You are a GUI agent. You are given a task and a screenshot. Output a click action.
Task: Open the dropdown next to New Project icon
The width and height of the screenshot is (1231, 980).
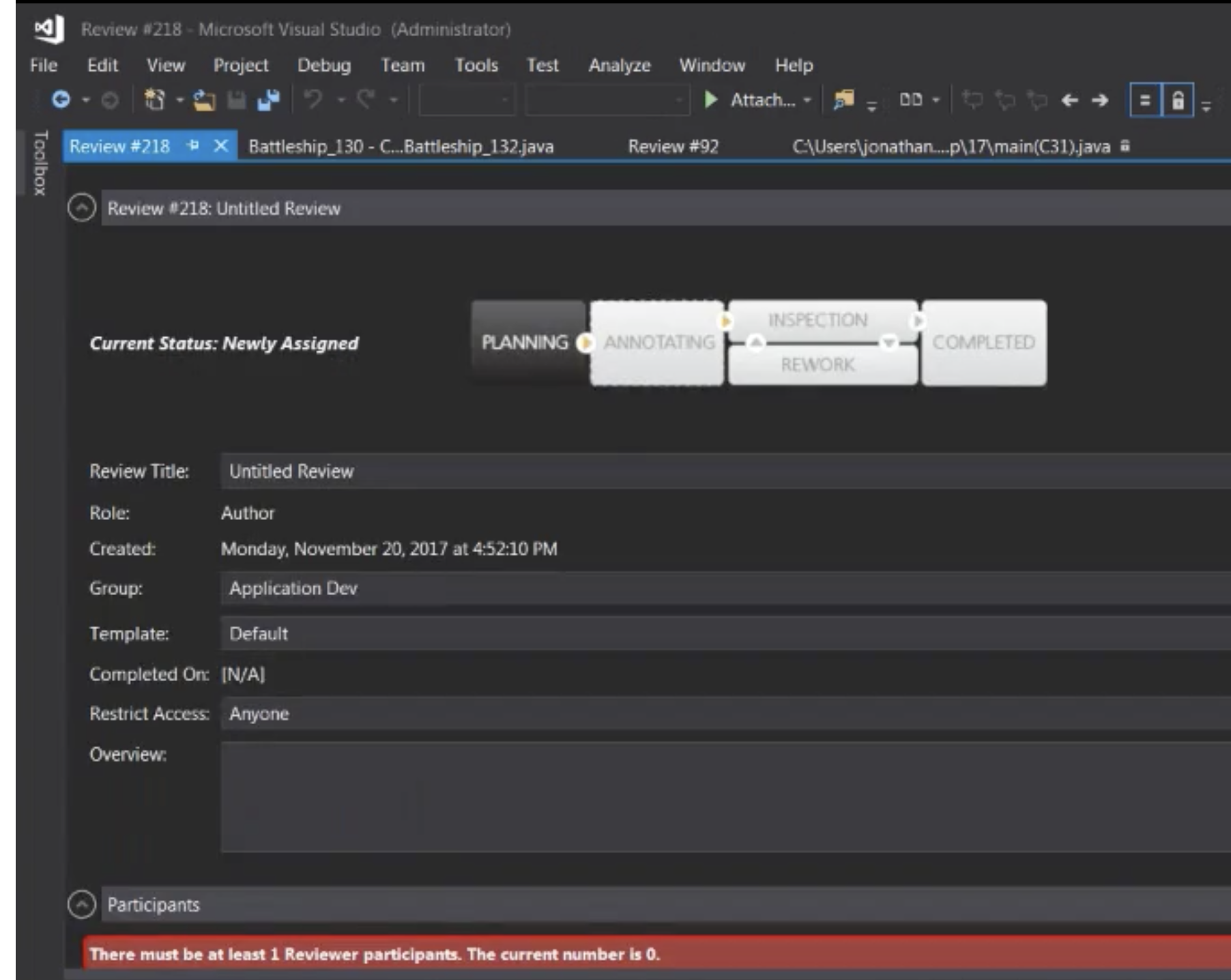[x=180, y=100]
